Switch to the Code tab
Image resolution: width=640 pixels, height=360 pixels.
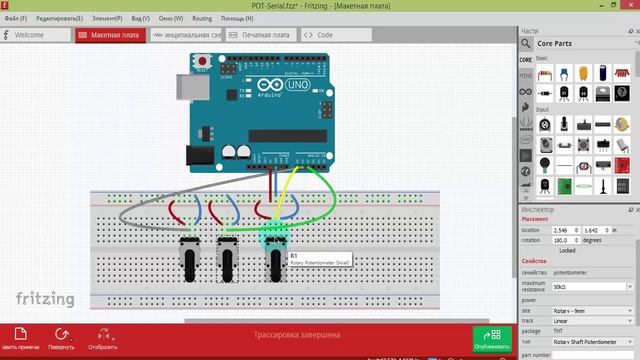(x=336, y=35)
